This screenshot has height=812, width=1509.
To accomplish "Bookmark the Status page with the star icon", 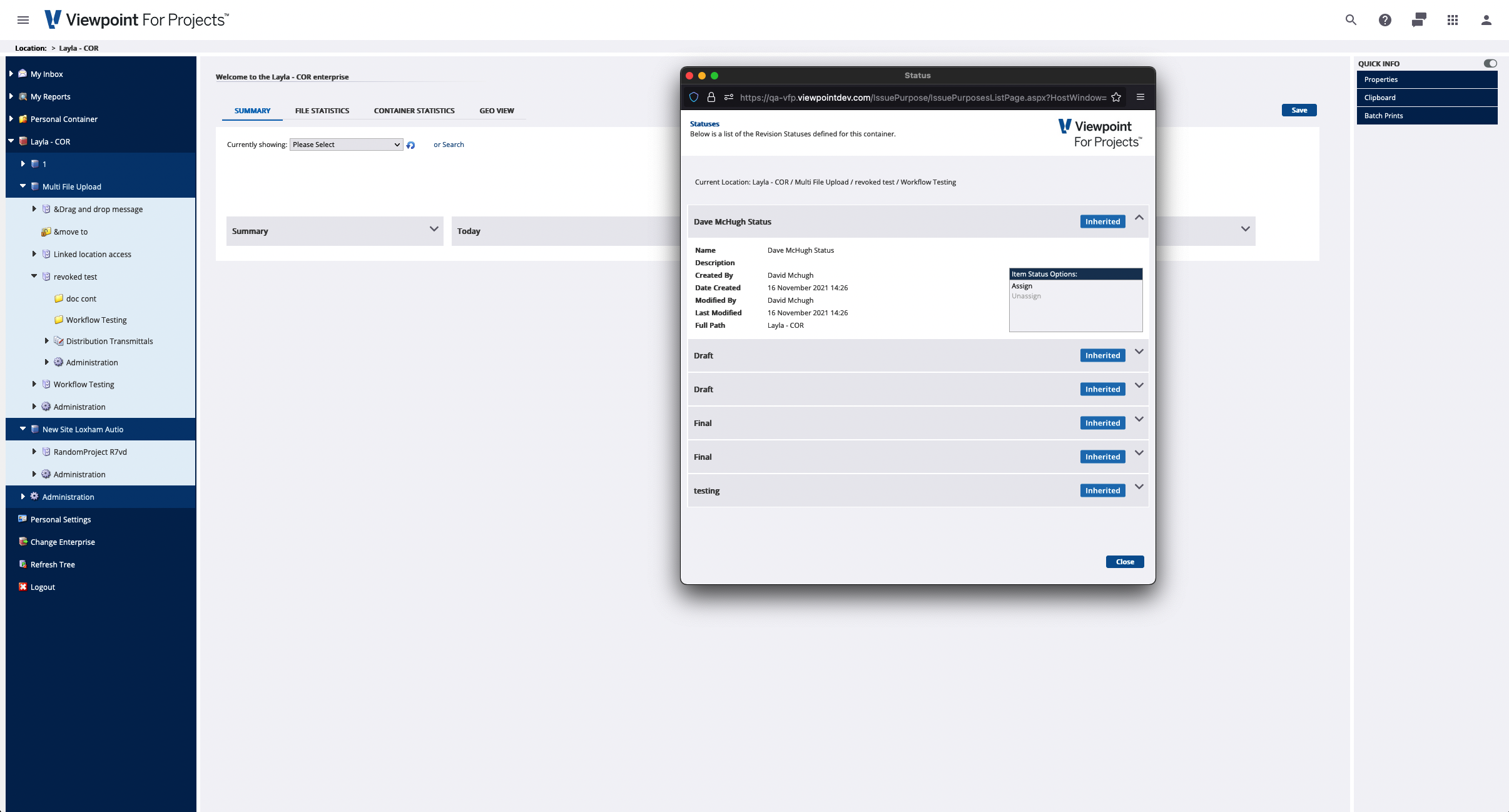I will [1116, 97].
